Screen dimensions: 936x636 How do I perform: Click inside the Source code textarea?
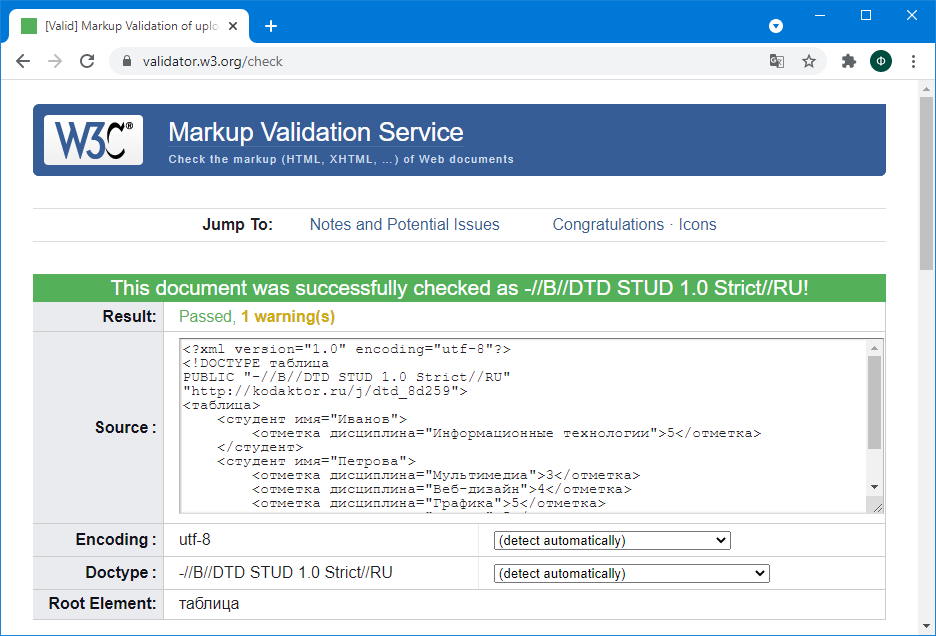click(523, 426)
